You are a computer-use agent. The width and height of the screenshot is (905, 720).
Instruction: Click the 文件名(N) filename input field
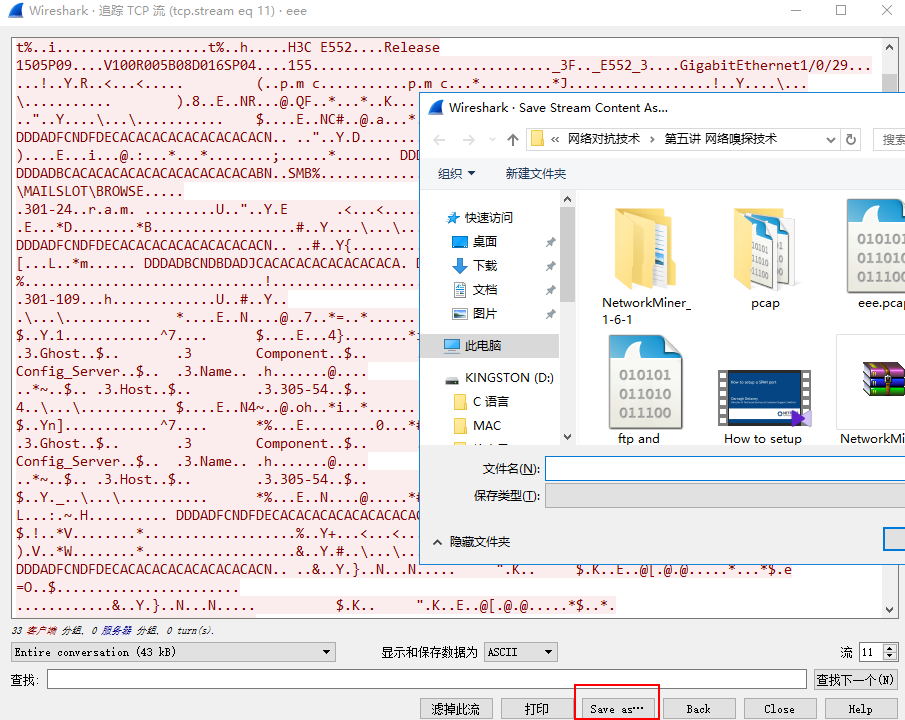[725, 468]
